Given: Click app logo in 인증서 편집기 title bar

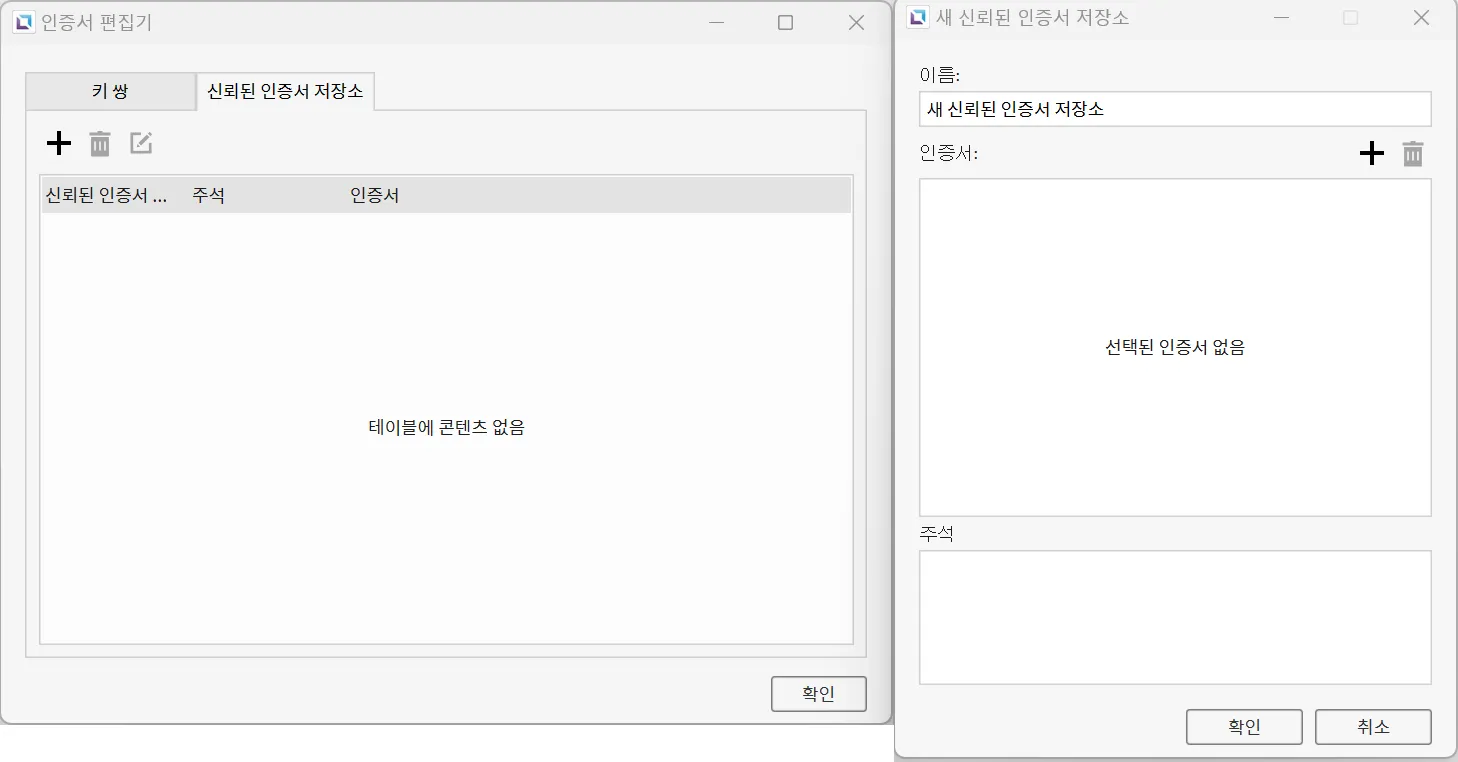Looking at the screenshot, I should 23,22.
